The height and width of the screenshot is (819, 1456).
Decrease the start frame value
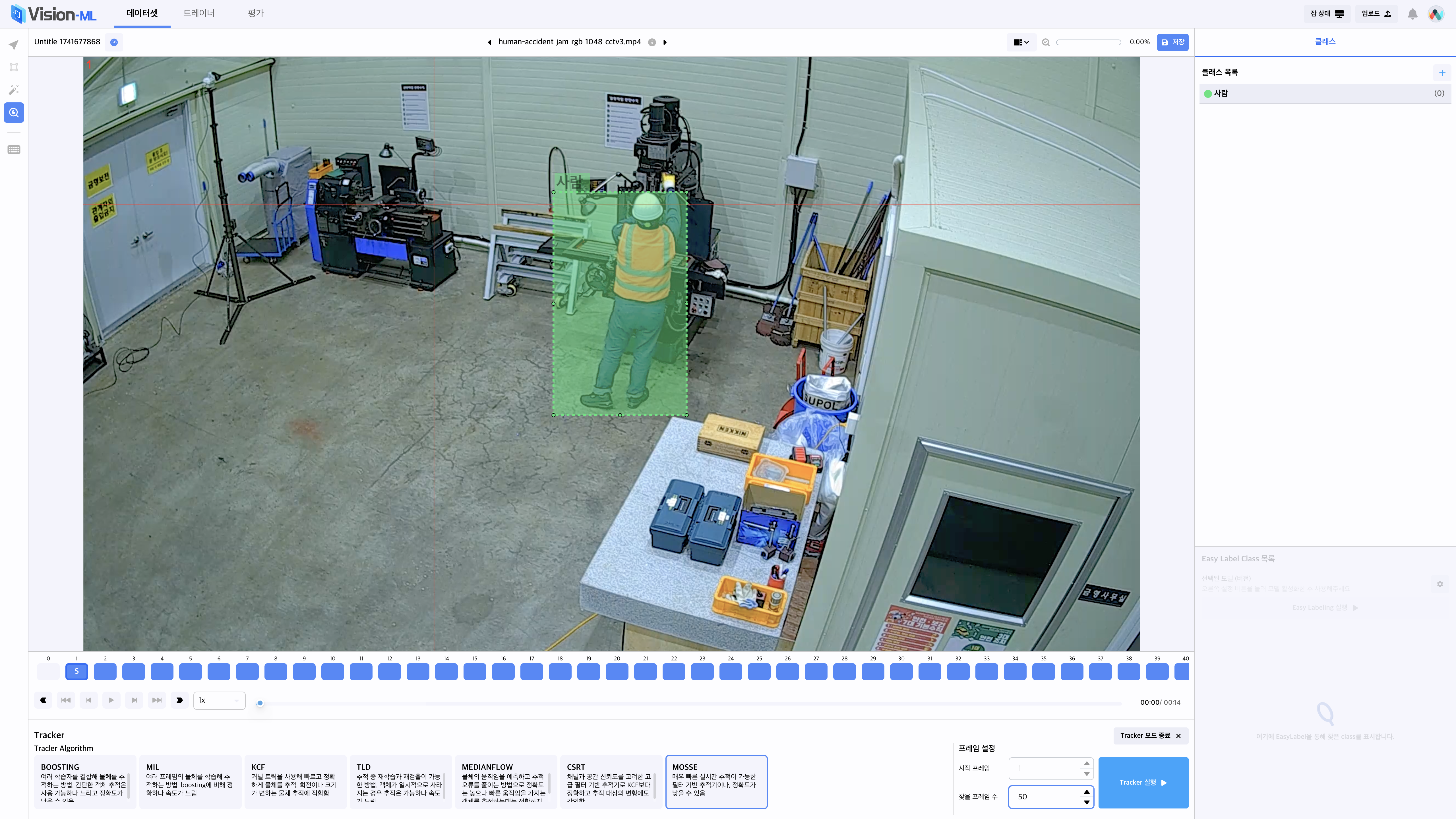point(1086,774)
